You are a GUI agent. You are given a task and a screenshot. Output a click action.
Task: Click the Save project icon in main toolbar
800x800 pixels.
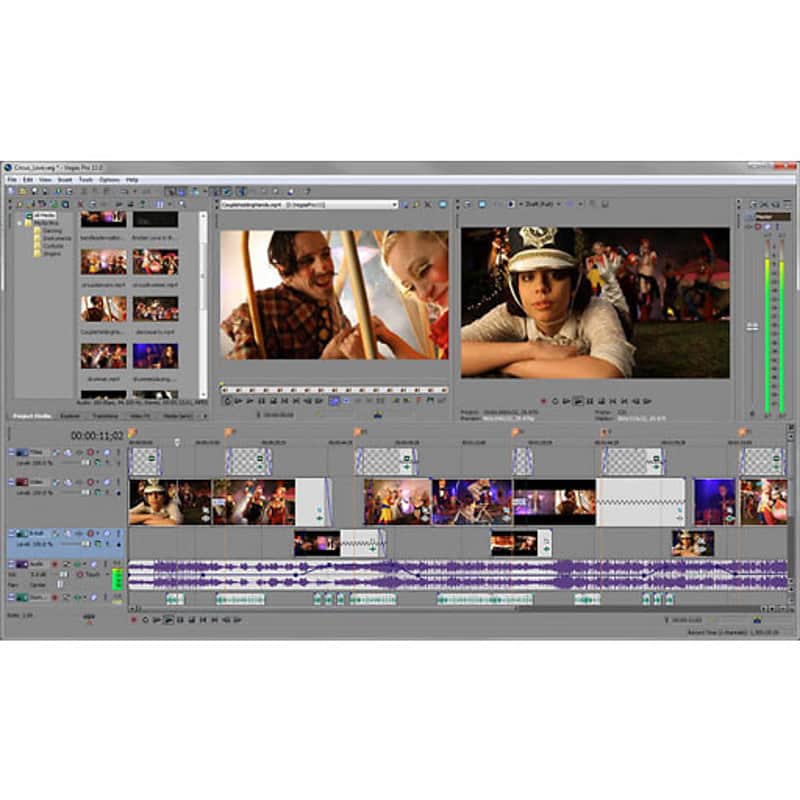click(x=34, y=191)
